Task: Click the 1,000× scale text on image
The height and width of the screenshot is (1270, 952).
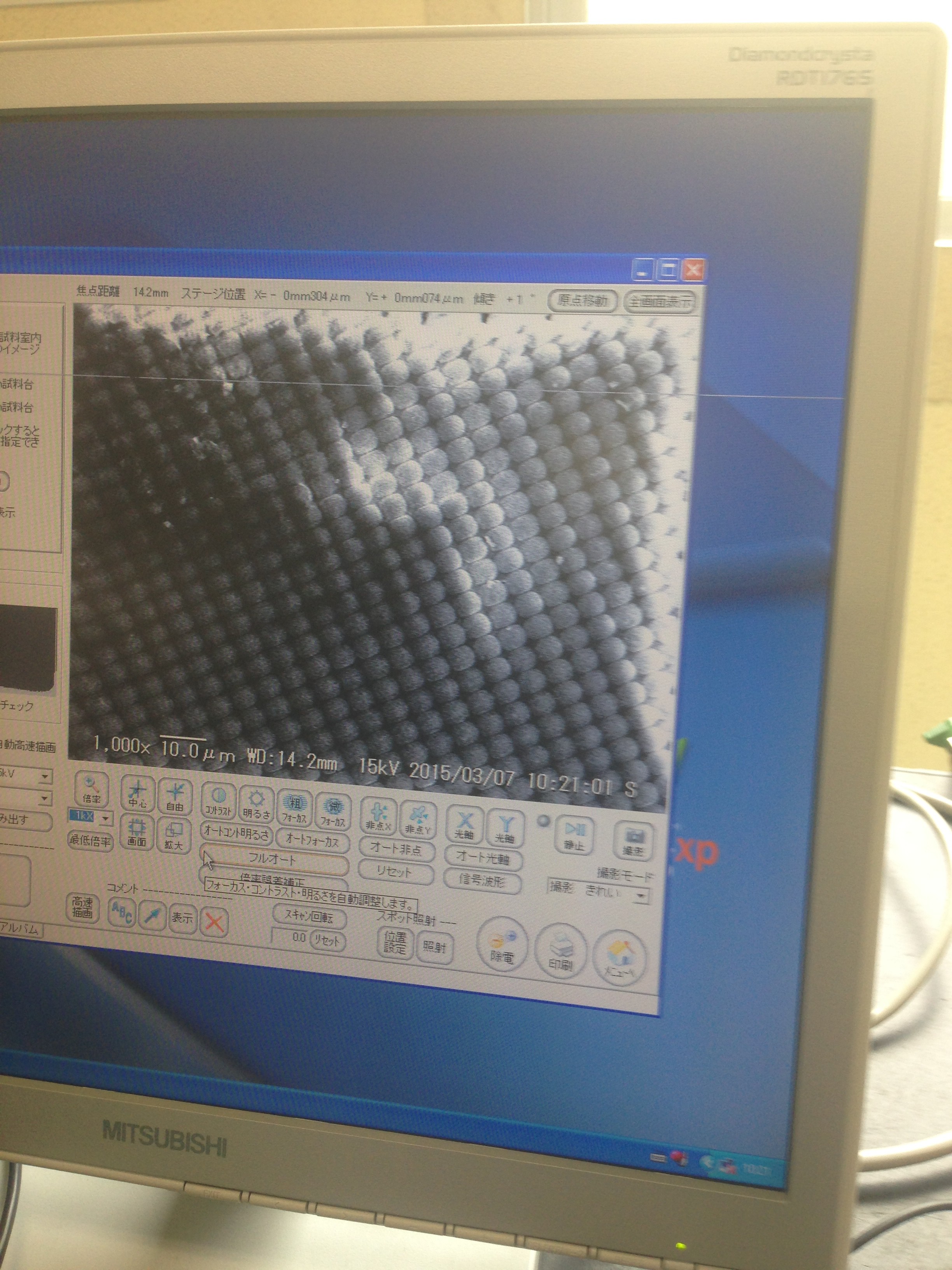Action: click(121, 745)
